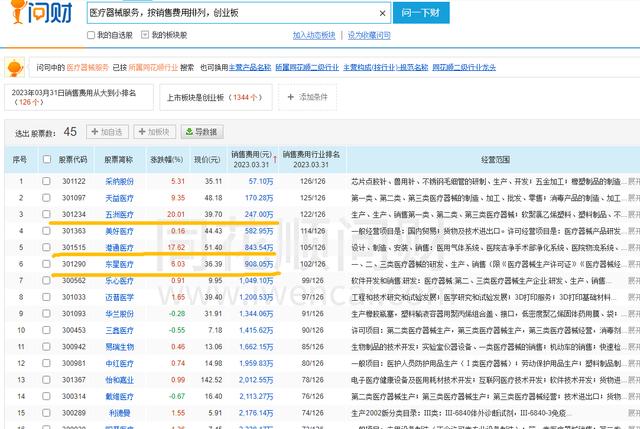Viewport: 640px width, 429px height.
Task: Sort by 现价(元) column header
Action: 207,160
